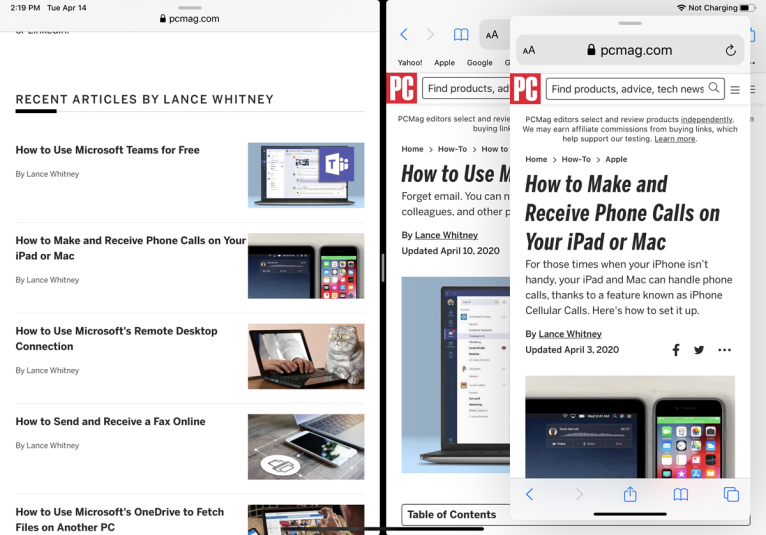Image resolution: width=766 pixels, height=535 pixels.
Task: Reload page in slide-over Safari window
Action: (730, 50)
